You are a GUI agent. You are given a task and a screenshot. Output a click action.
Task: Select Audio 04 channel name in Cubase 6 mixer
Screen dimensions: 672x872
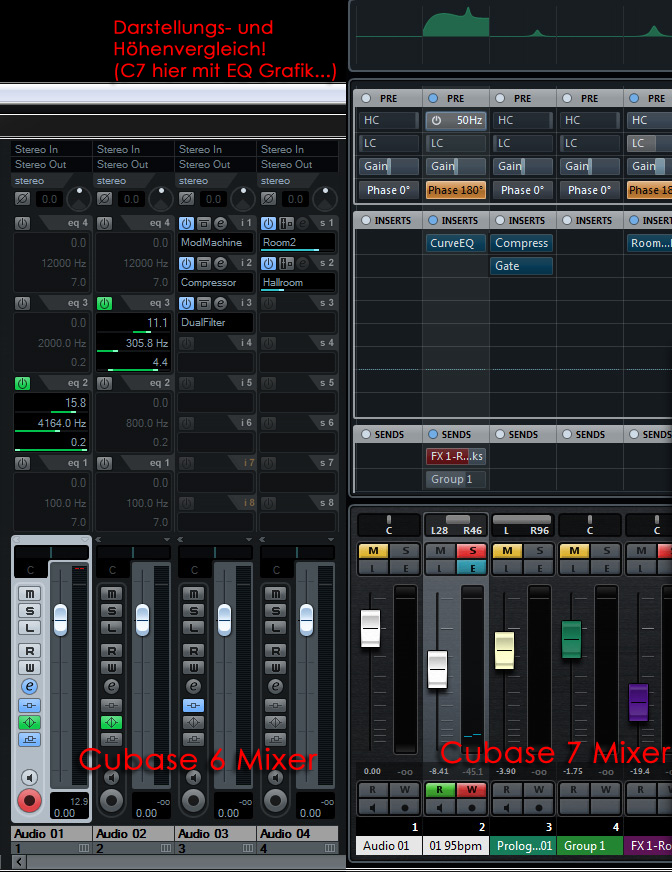coord(298,834)
